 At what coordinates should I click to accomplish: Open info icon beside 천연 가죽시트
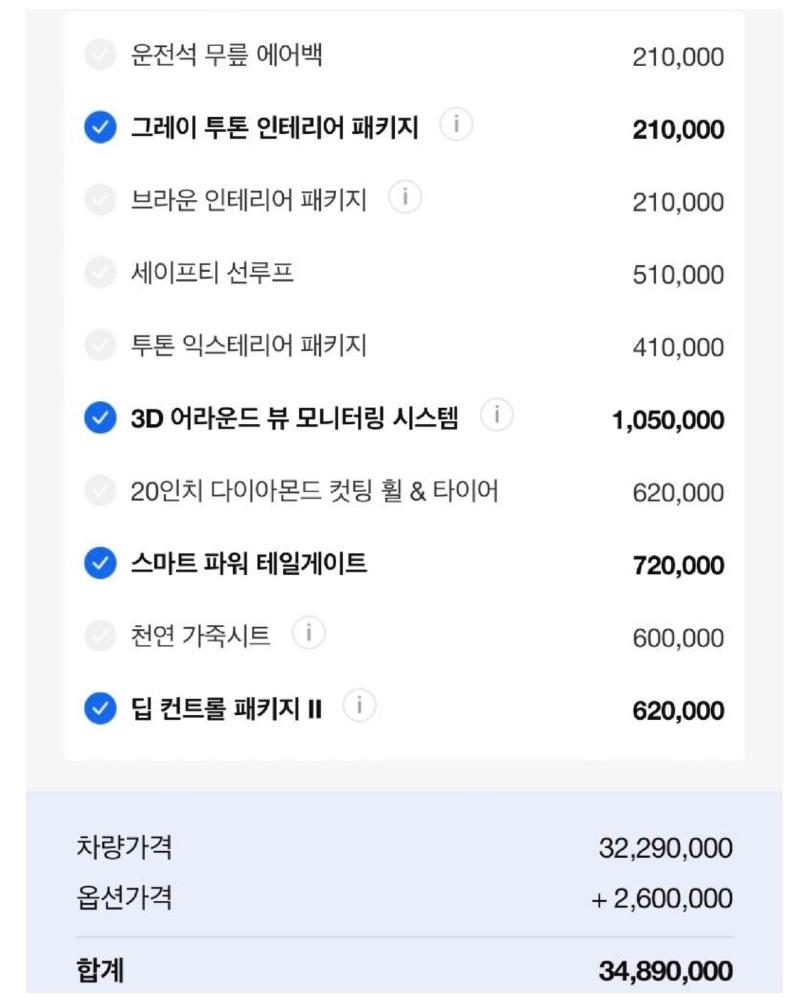click(308, 633)
